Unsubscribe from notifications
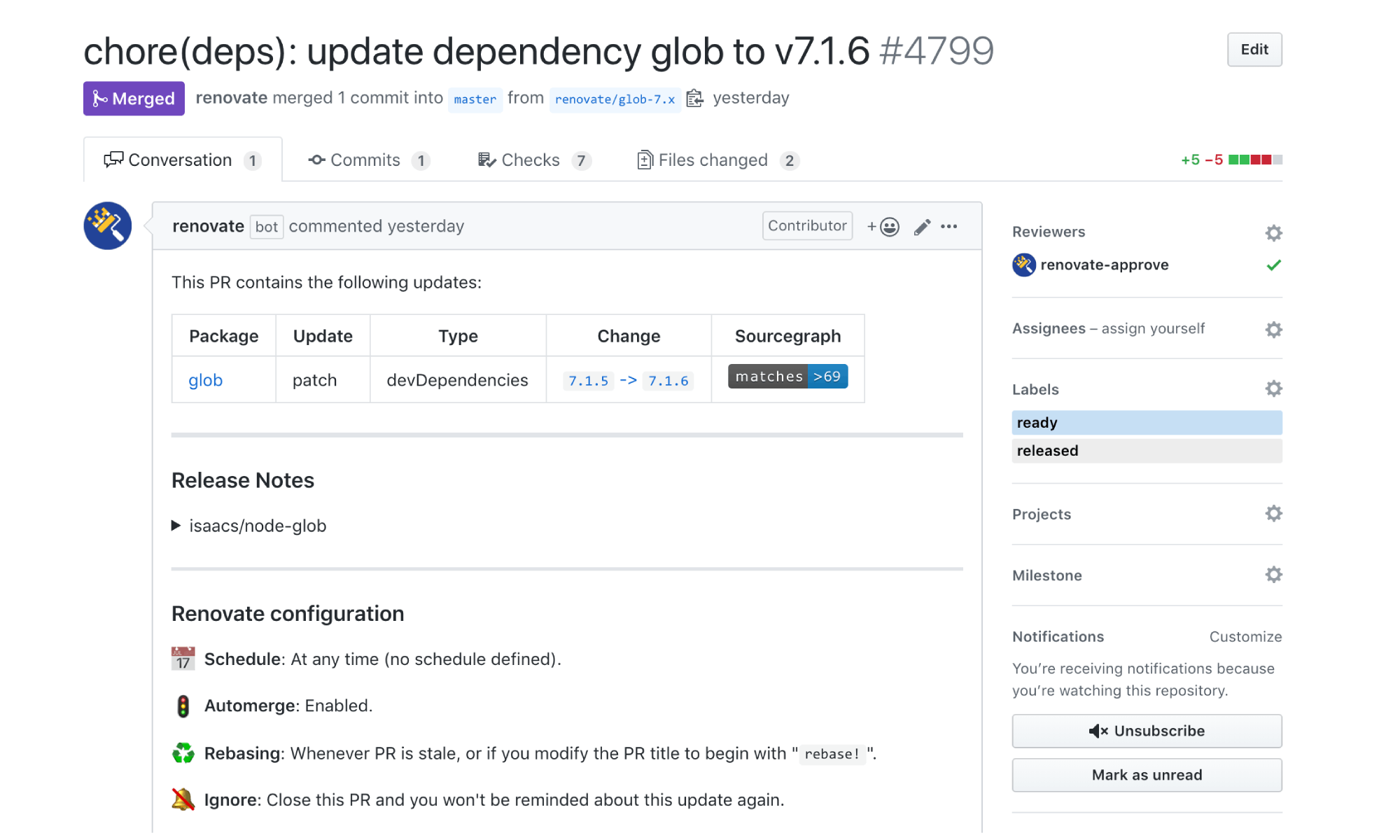The width and height of the screenshot is (1400, 840). (1147, 731)
